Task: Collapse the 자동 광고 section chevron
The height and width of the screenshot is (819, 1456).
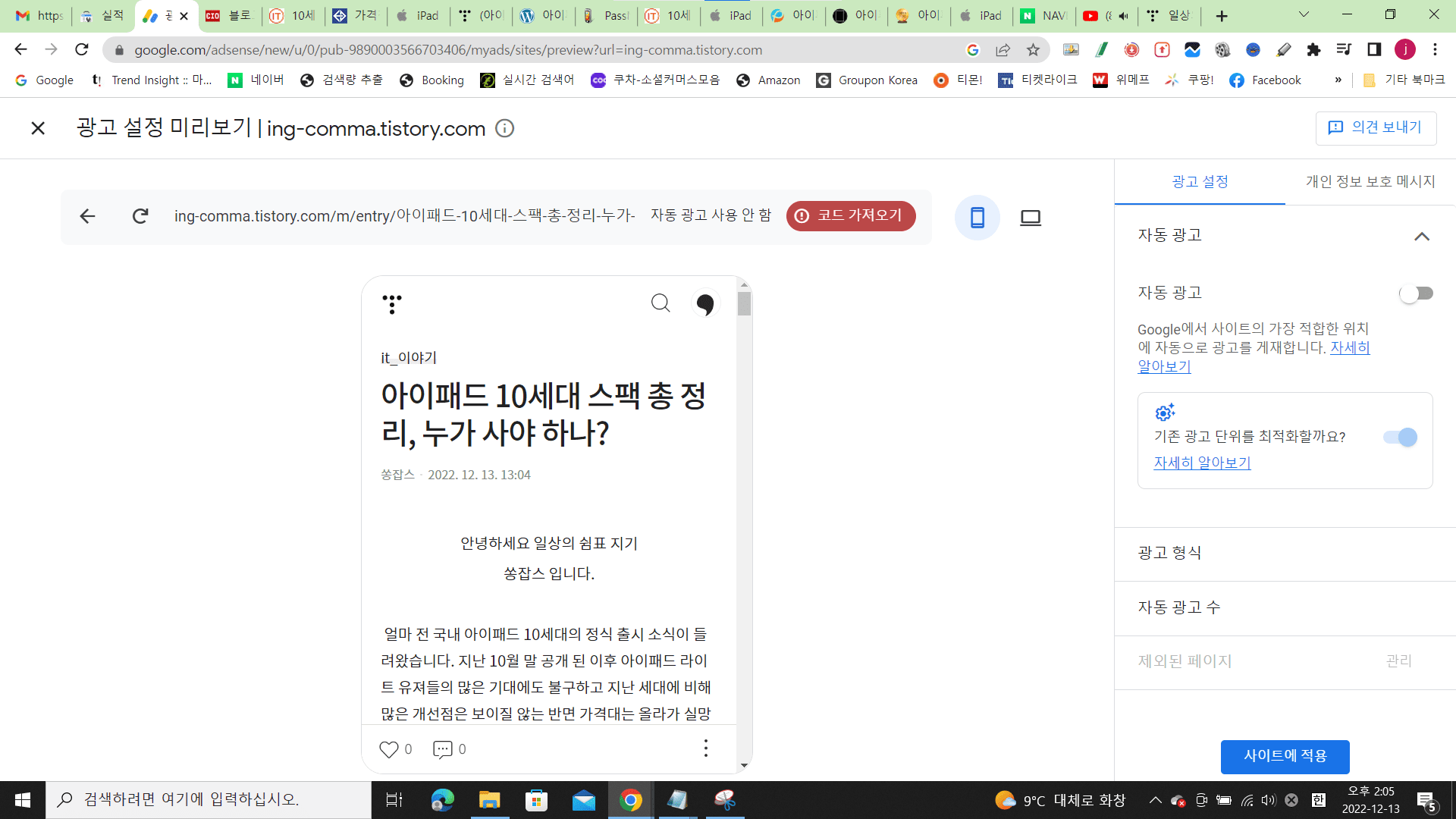Action: coord(1422,237)
